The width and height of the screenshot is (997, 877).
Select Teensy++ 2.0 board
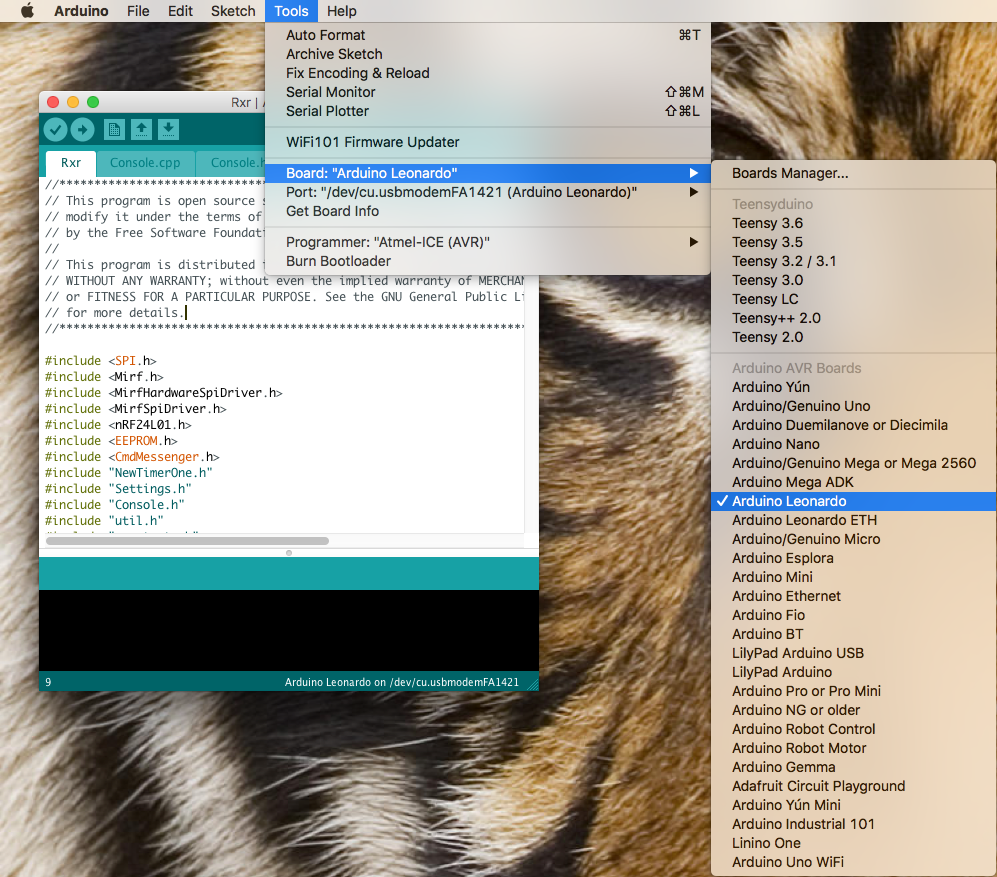click(854, 318)
